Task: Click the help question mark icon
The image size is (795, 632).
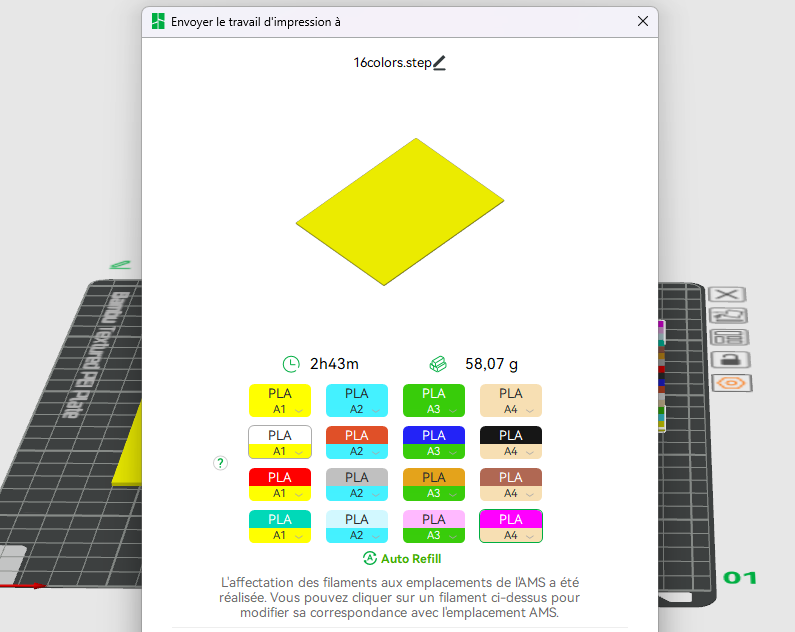Action: coord(220,463)
